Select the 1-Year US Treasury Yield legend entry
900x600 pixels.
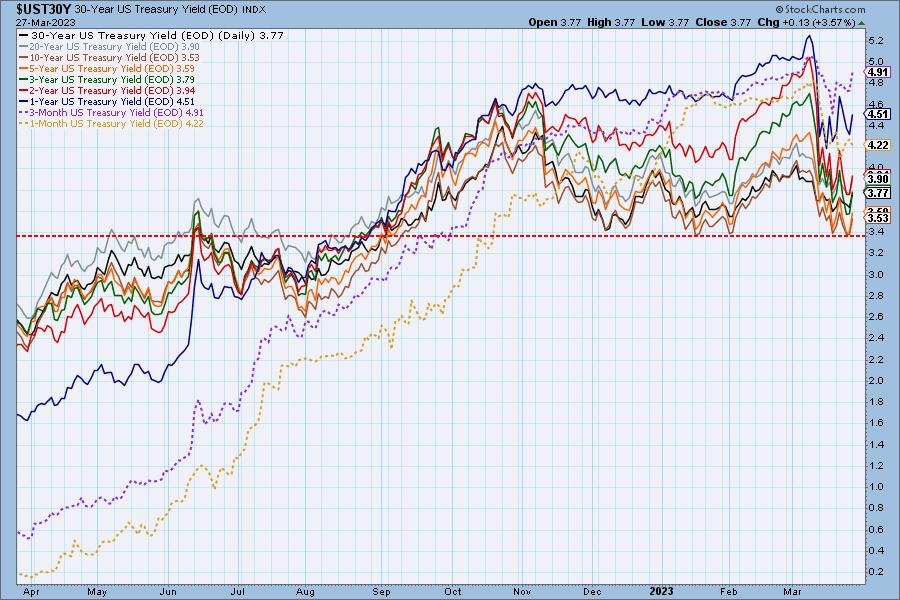107,101
